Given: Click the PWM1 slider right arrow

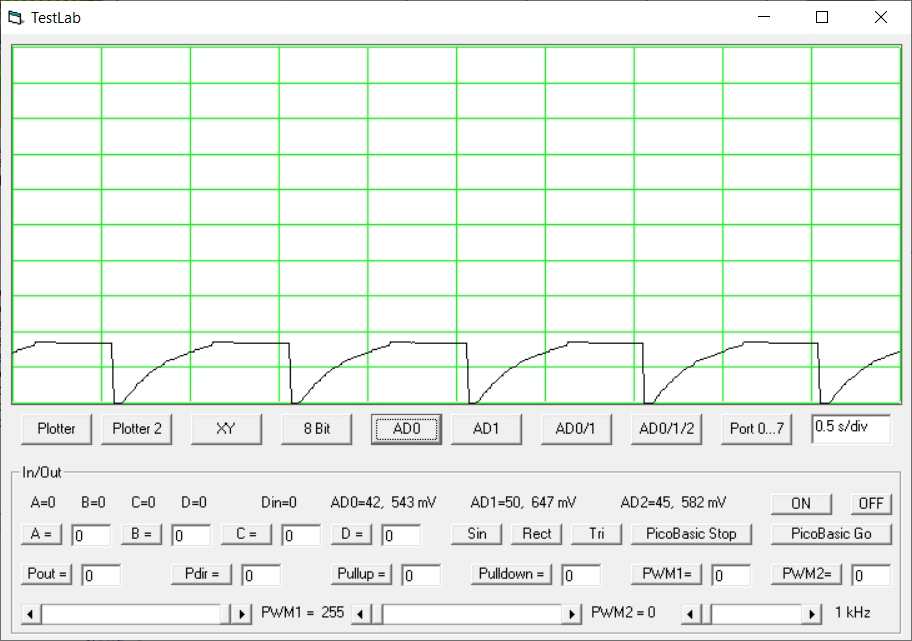Looking at the screenshot, I should [241, 613].
